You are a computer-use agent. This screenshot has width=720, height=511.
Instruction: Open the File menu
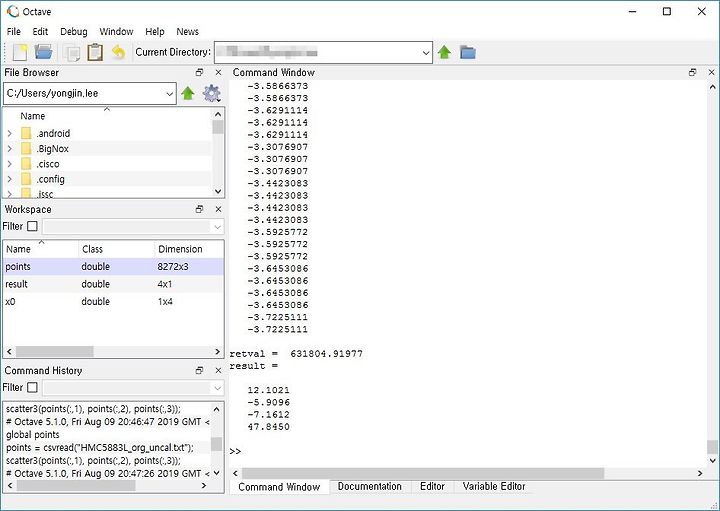click(x=14, y=32)
